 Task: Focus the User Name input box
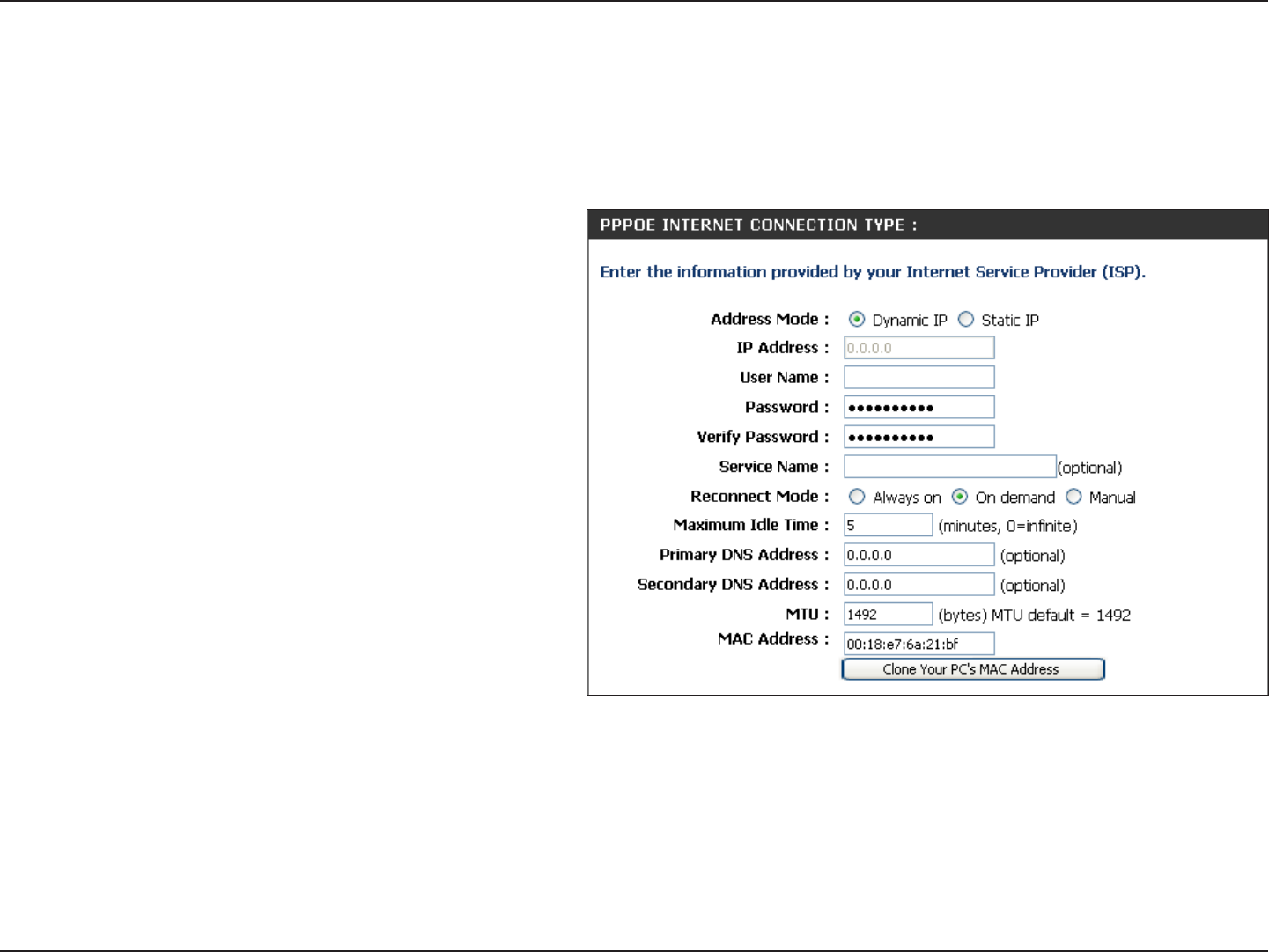[919, 378]
